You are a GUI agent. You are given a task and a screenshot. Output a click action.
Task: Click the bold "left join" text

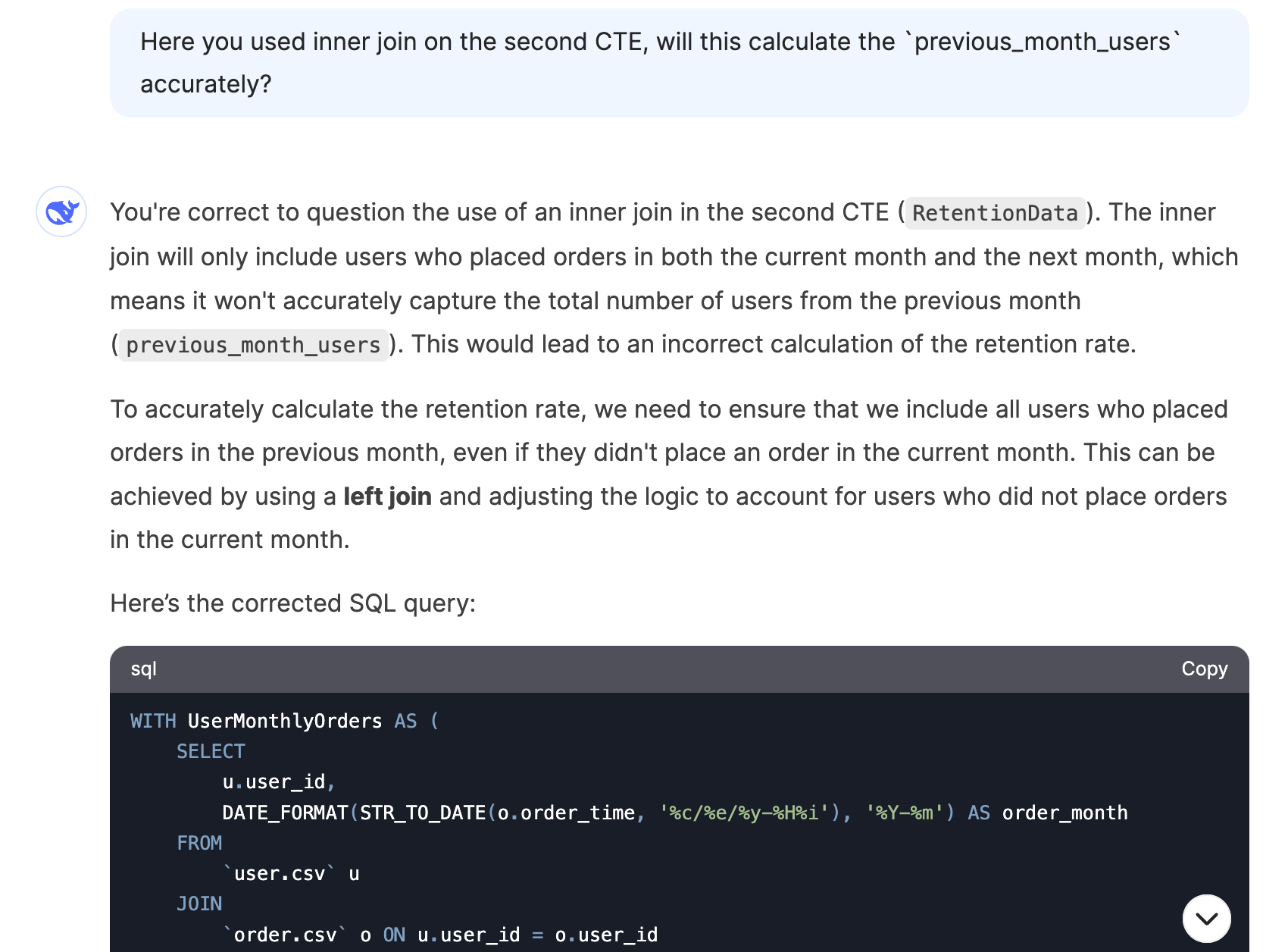click(x=387, y=496)
